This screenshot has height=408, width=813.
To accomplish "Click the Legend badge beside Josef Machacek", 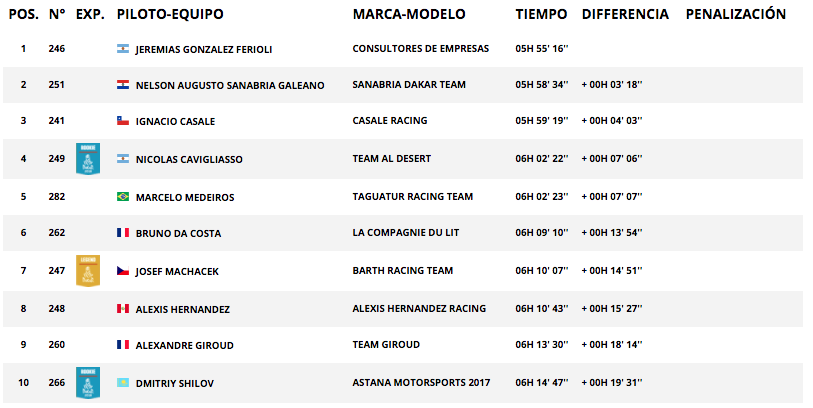I will click(88, 271).
